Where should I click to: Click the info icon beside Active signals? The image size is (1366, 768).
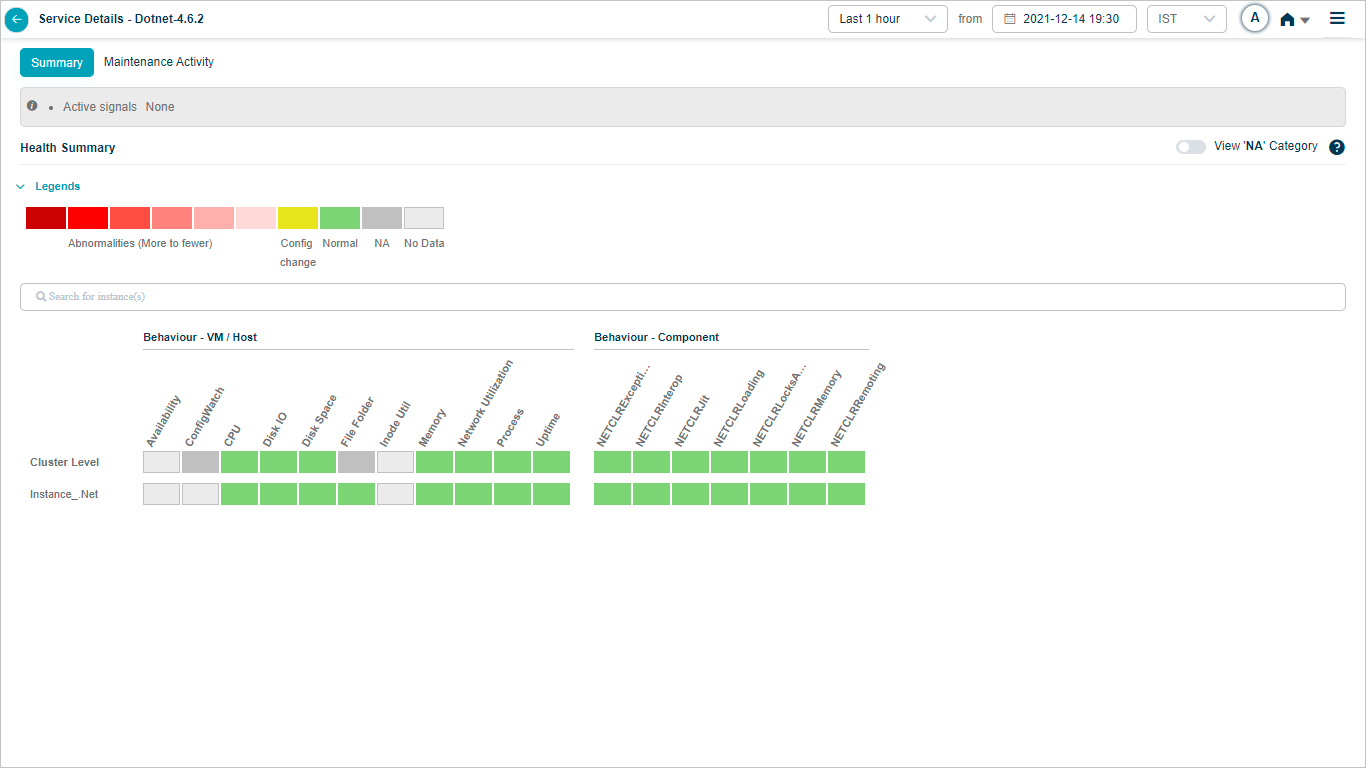point(32,106)
